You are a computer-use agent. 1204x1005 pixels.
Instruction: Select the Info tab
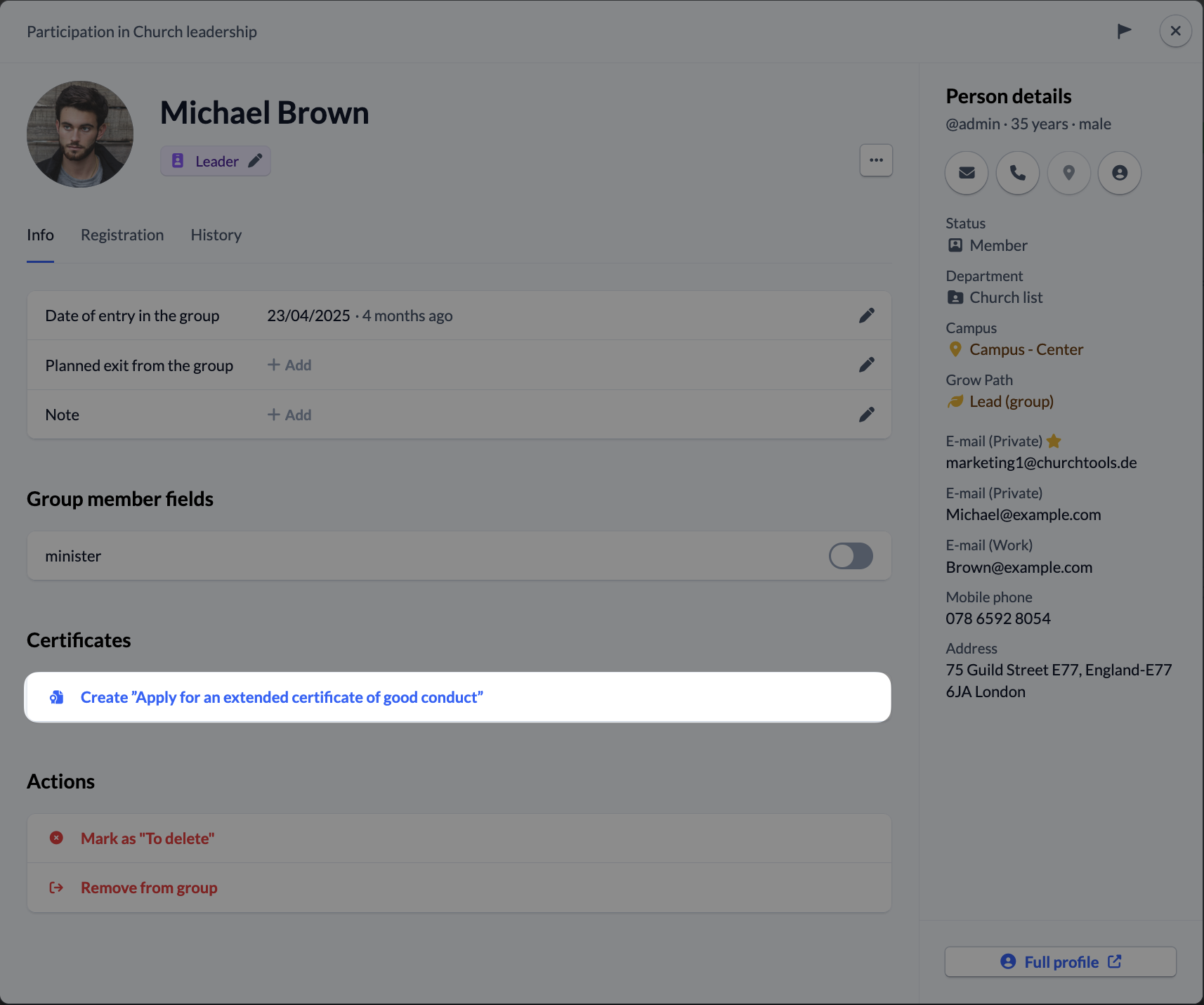[40, 235]
